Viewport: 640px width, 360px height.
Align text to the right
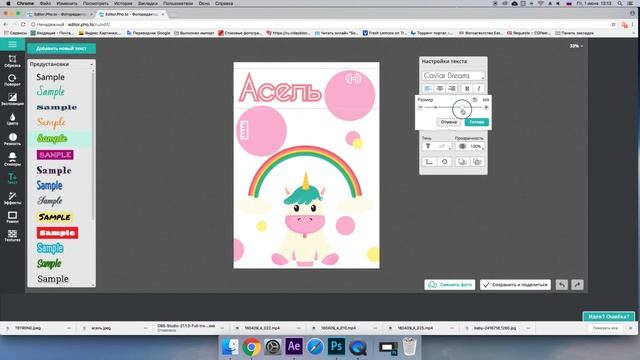tap(451, 88)
